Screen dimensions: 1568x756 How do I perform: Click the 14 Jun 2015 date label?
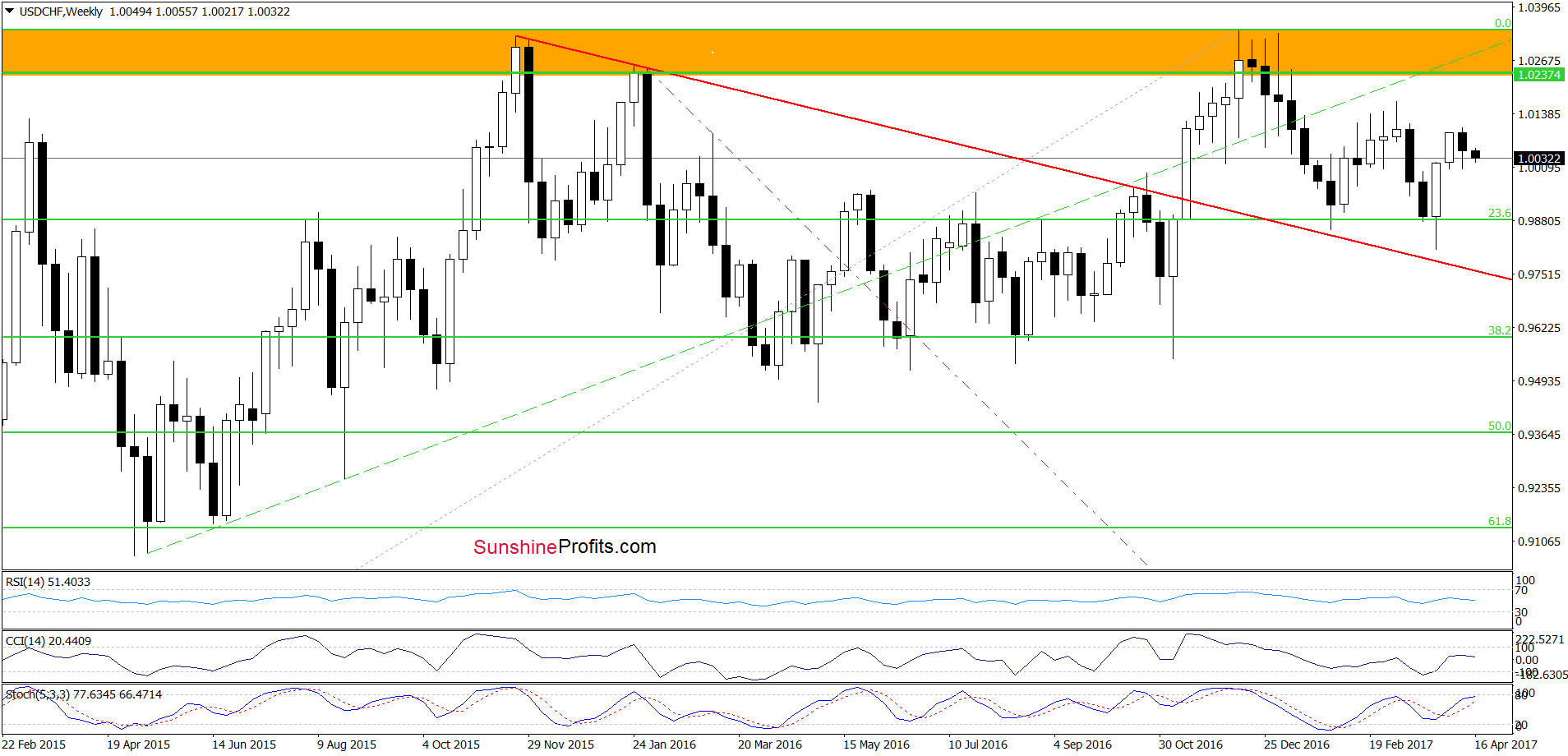tap(244, 744)
